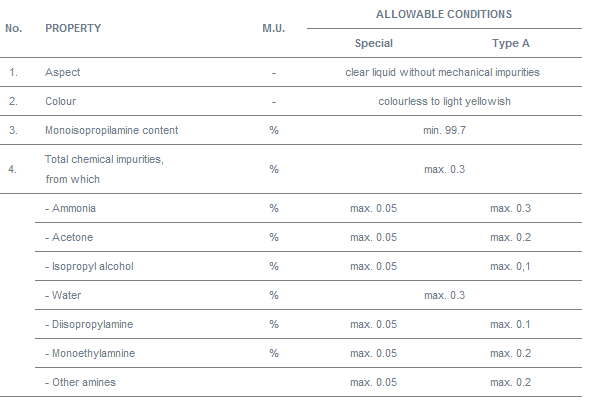Image resolution: width=592 pixels, height=408 pixels.
Task: Select the Aspect property row label
Action: pyautogui.click(x=63, y=72)
